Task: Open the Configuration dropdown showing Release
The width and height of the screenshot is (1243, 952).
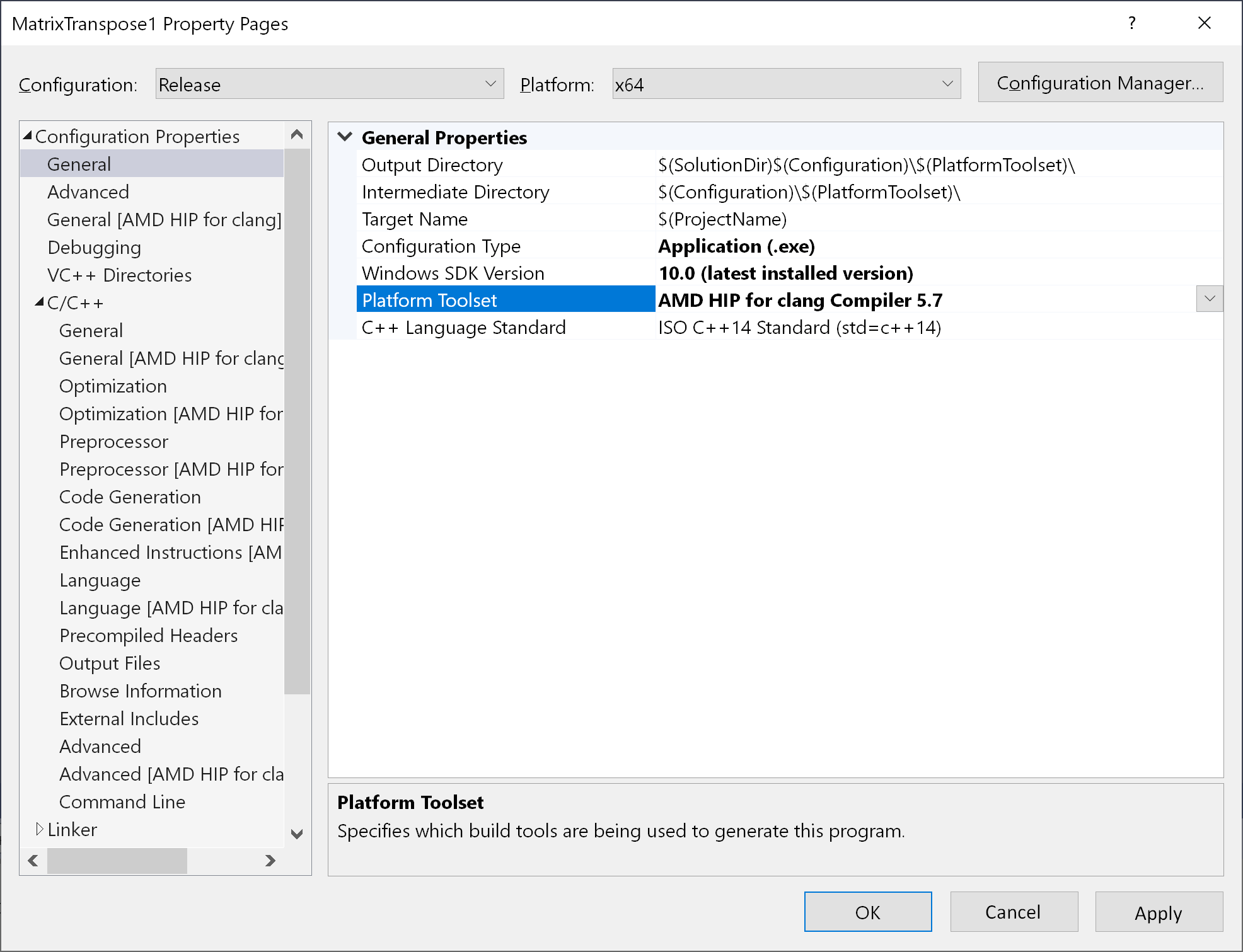Action: pos(329,84)
